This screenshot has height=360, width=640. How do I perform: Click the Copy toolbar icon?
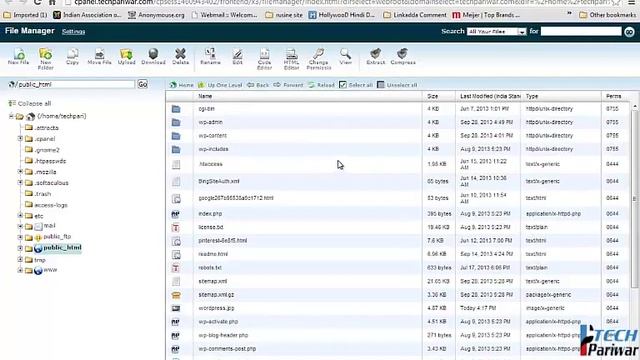[x=72, y=56]
